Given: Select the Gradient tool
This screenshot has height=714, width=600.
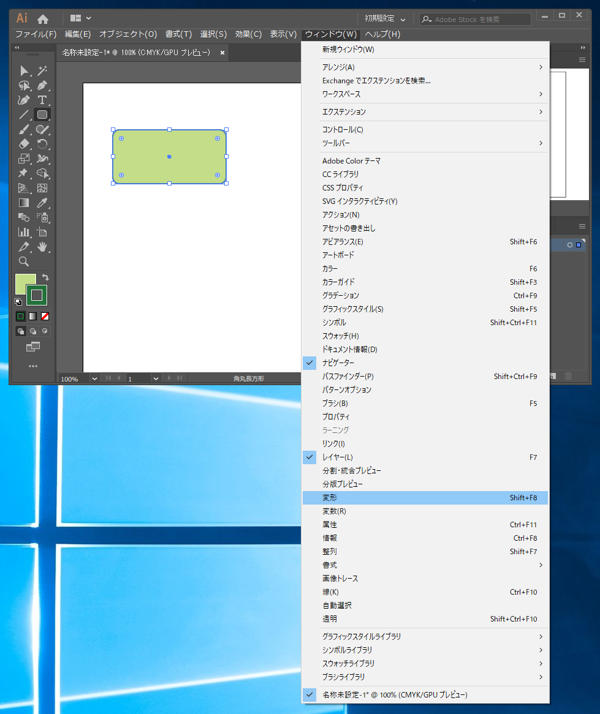Looking at the screenshot, I should 24,203.
